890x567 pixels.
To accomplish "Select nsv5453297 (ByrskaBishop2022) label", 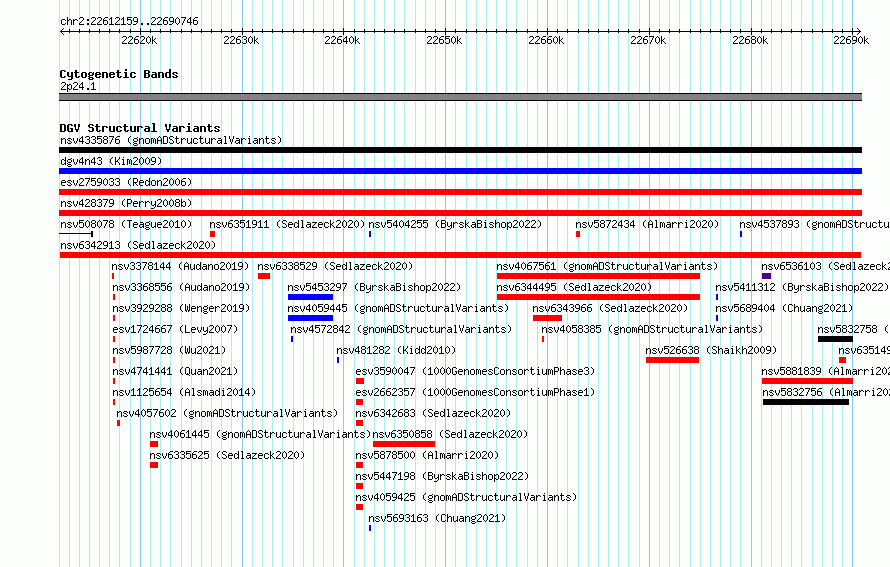I will point(374,287).
